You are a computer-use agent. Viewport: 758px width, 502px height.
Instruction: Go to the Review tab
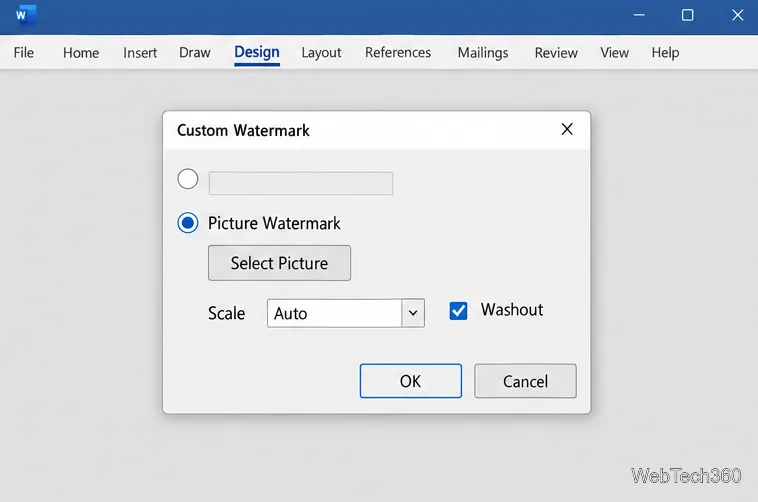click(556, 52)
